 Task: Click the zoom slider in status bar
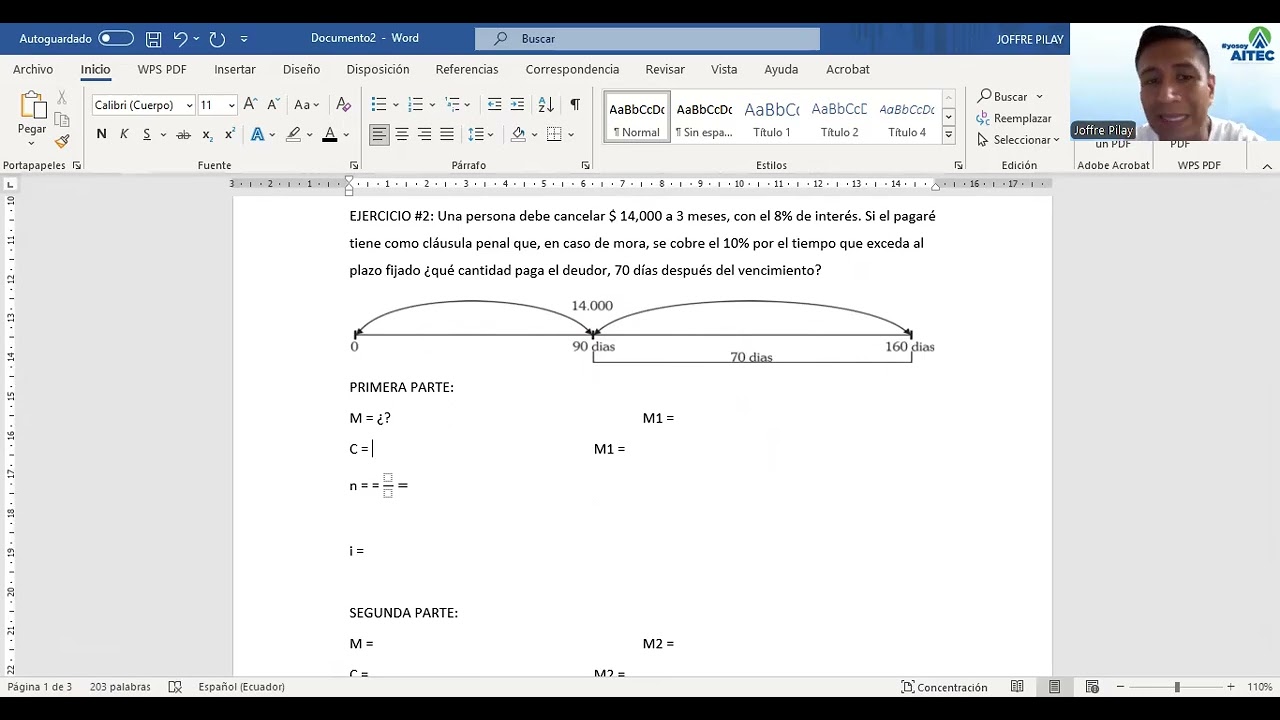tap(1176, 687)
